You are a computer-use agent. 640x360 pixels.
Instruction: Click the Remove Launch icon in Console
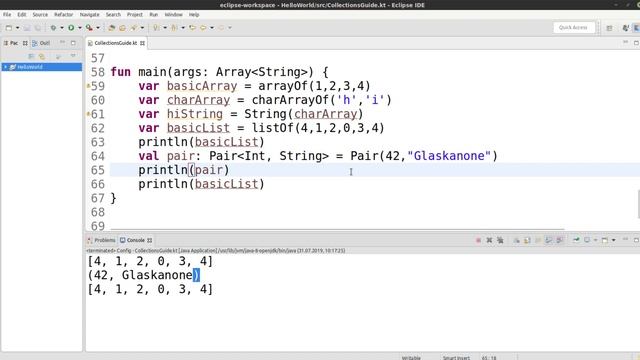[489, 240]
